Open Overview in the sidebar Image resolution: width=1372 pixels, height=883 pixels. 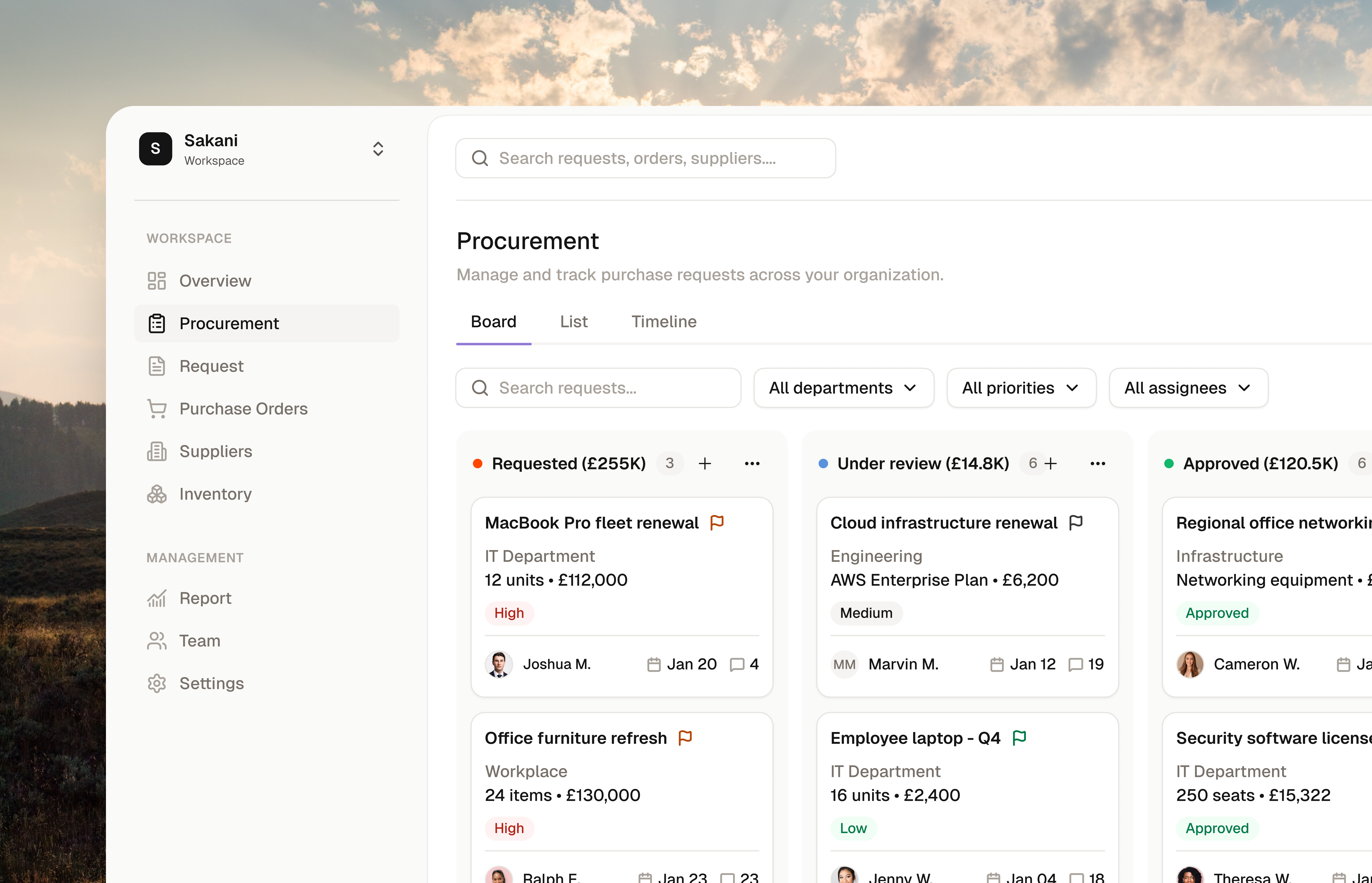click(267, 281)
